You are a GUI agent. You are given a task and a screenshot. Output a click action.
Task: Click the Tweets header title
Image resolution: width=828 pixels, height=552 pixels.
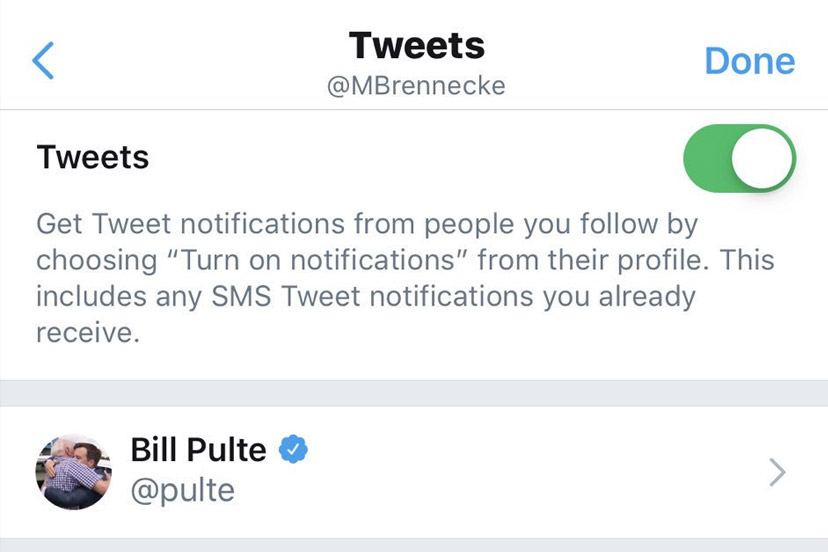(416, 45)
